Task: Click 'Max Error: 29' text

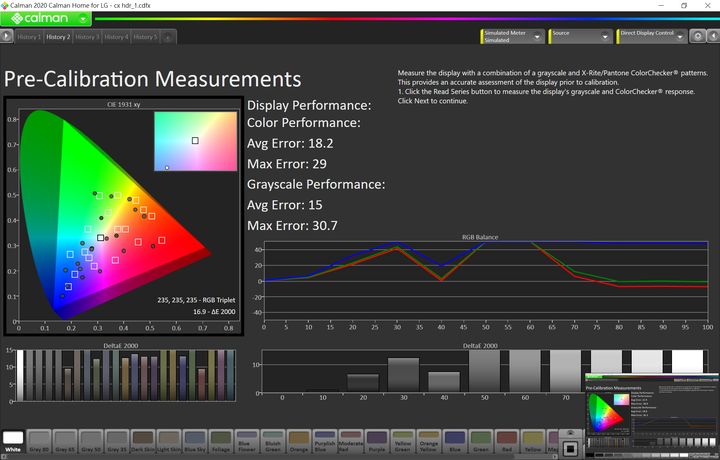Action: click(287, 164)
